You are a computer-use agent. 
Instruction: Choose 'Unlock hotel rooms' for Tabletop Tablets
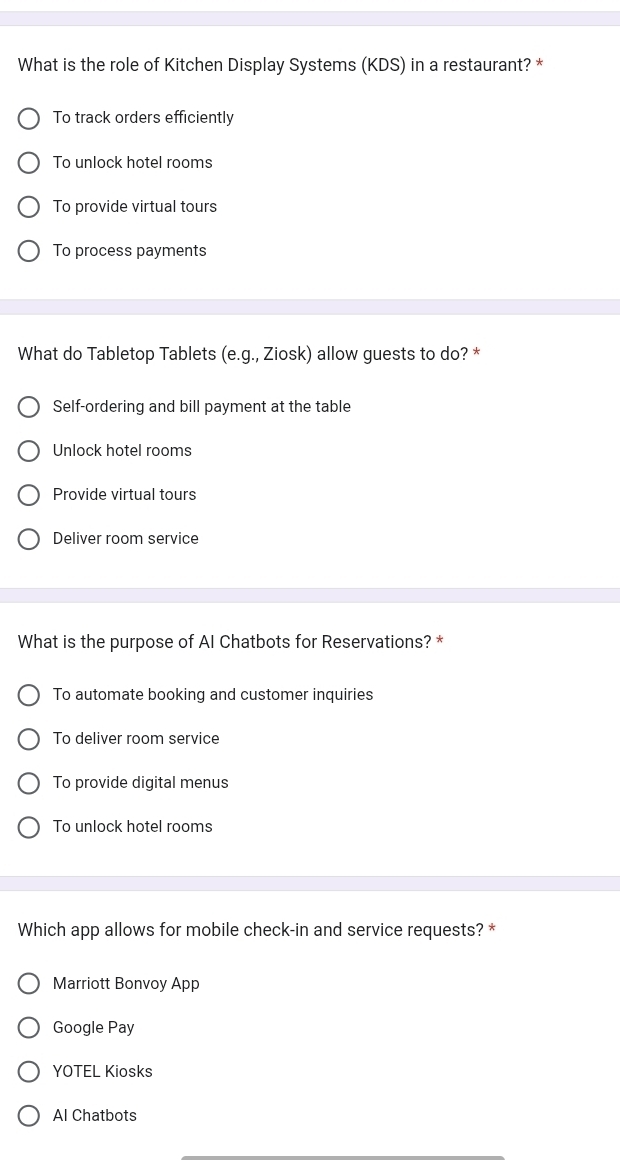30,451
